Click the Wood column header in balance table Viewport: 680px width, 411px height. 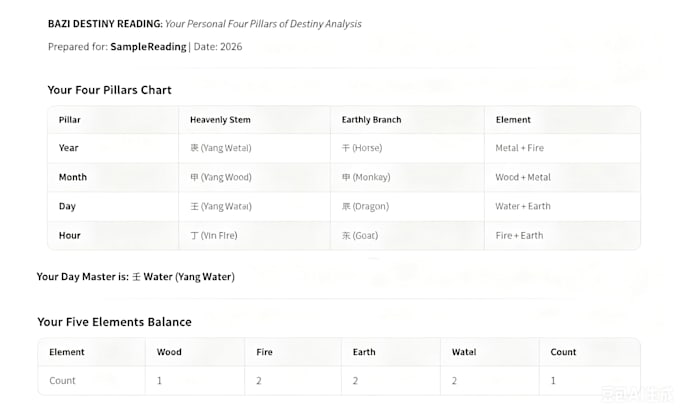coord(169,352)
